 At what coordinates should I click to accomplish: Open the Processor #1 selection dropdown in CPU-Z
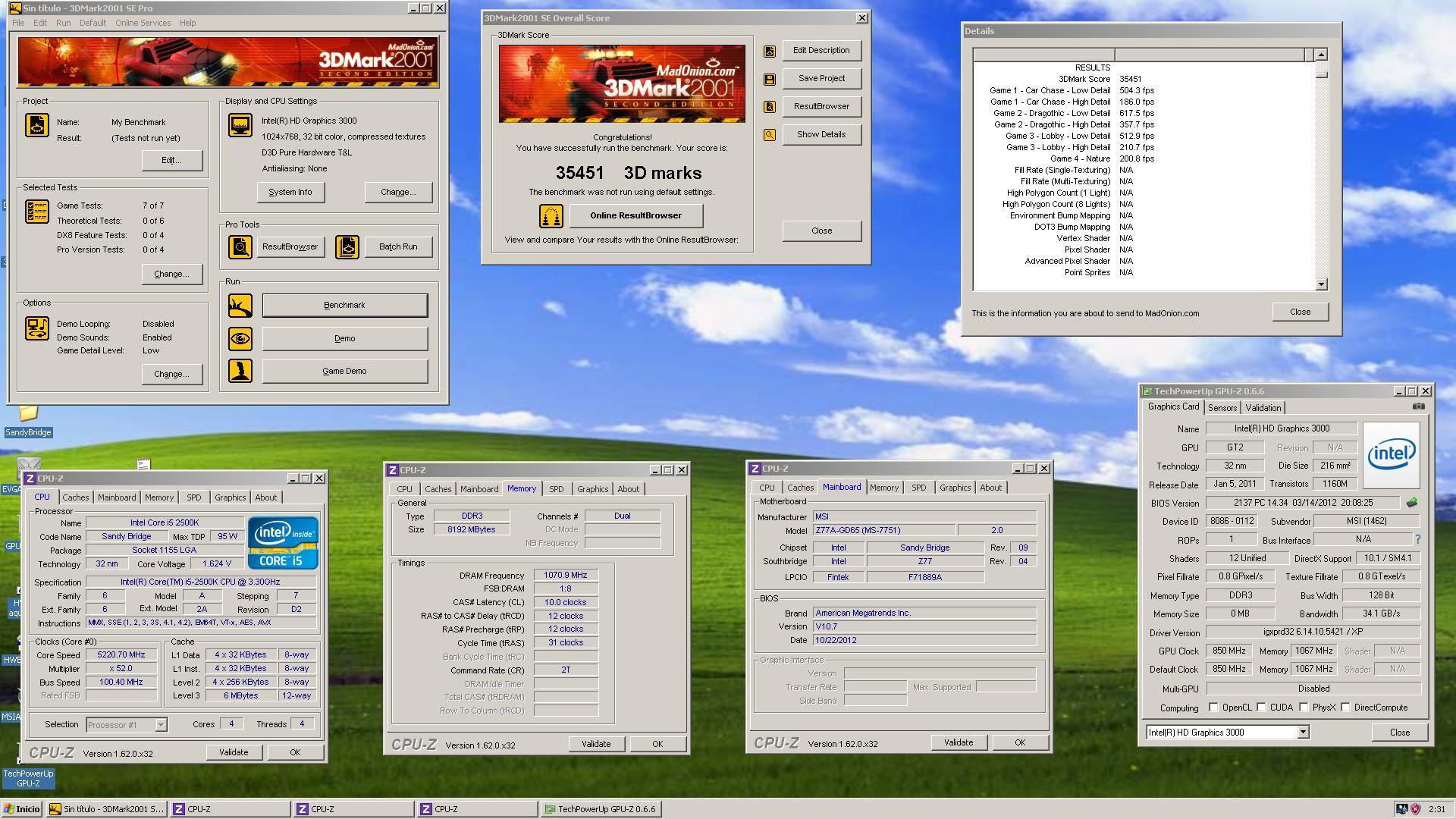tap(161, 725)
